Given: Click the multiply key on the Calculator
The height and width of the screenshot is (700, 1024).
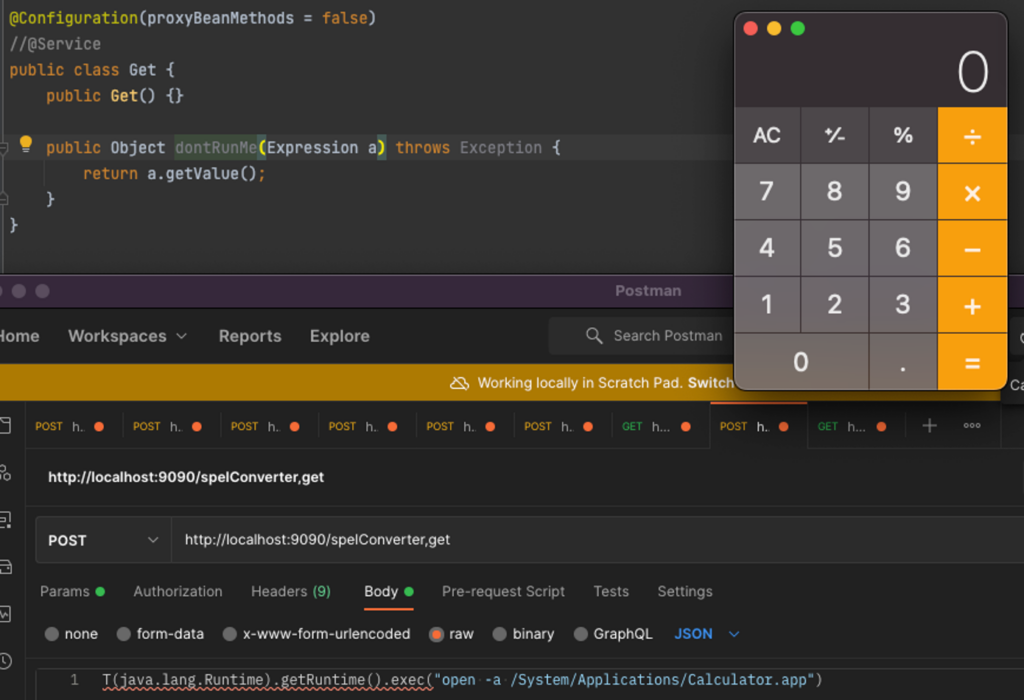Looking at the screenshot, I should [972, 192].
